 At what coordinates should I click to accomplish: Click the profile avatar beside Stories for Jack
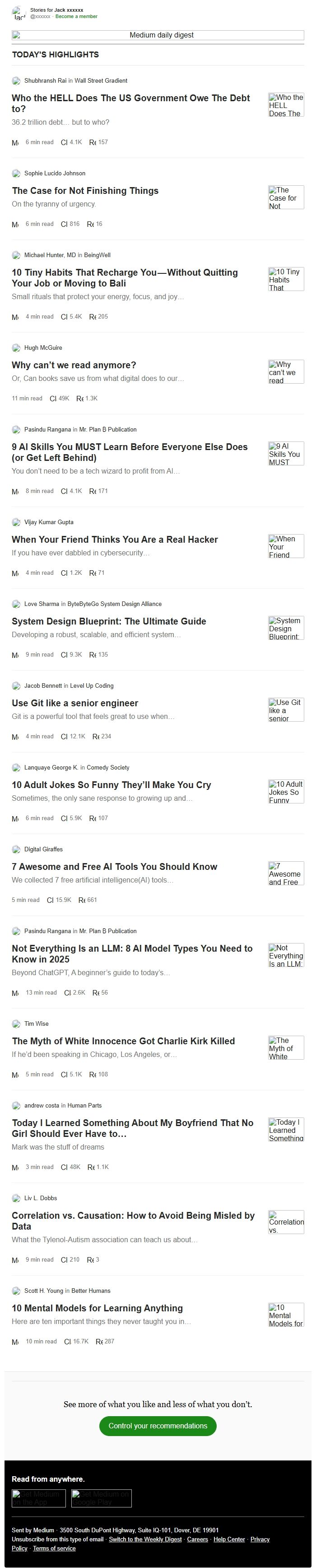pos(19,14)
